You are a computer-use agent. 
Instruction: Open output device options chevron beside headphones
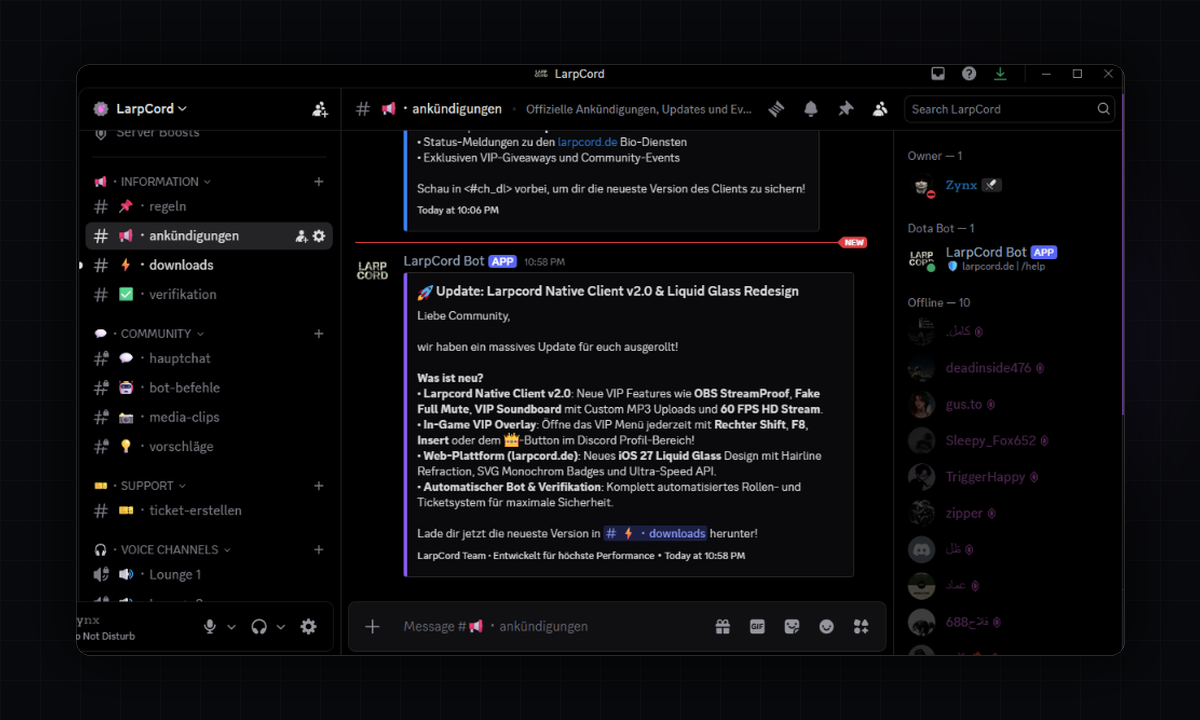[281, 627]
